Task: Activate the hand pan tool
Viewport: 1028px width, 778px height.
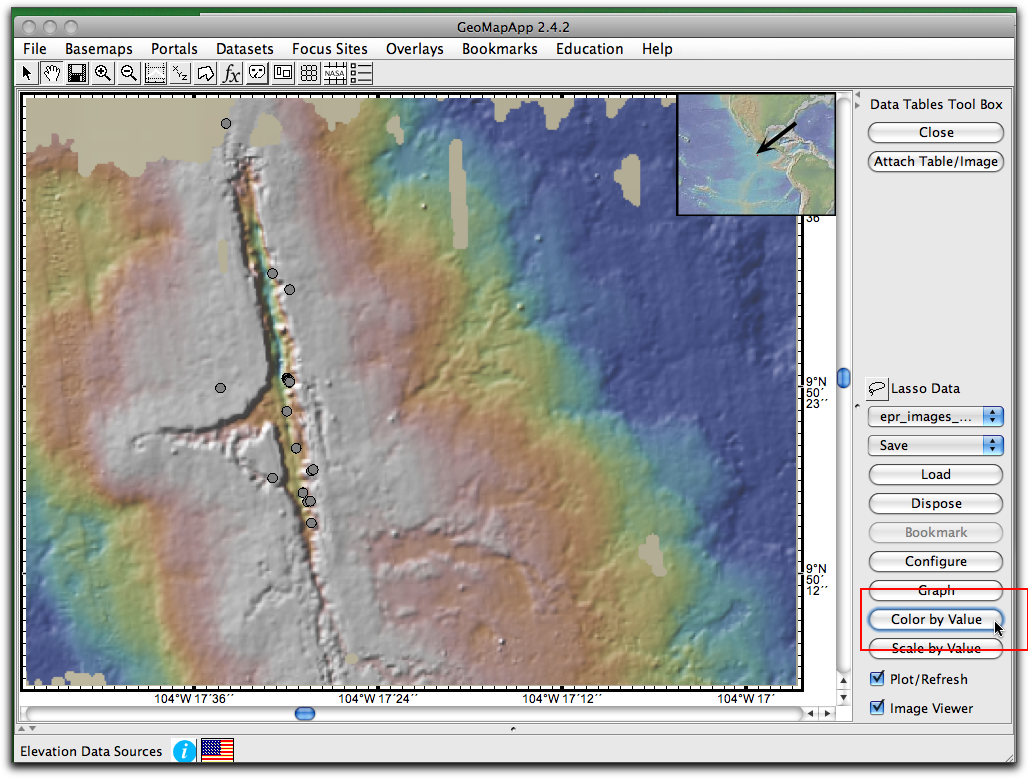Action: tap(51, 72)
